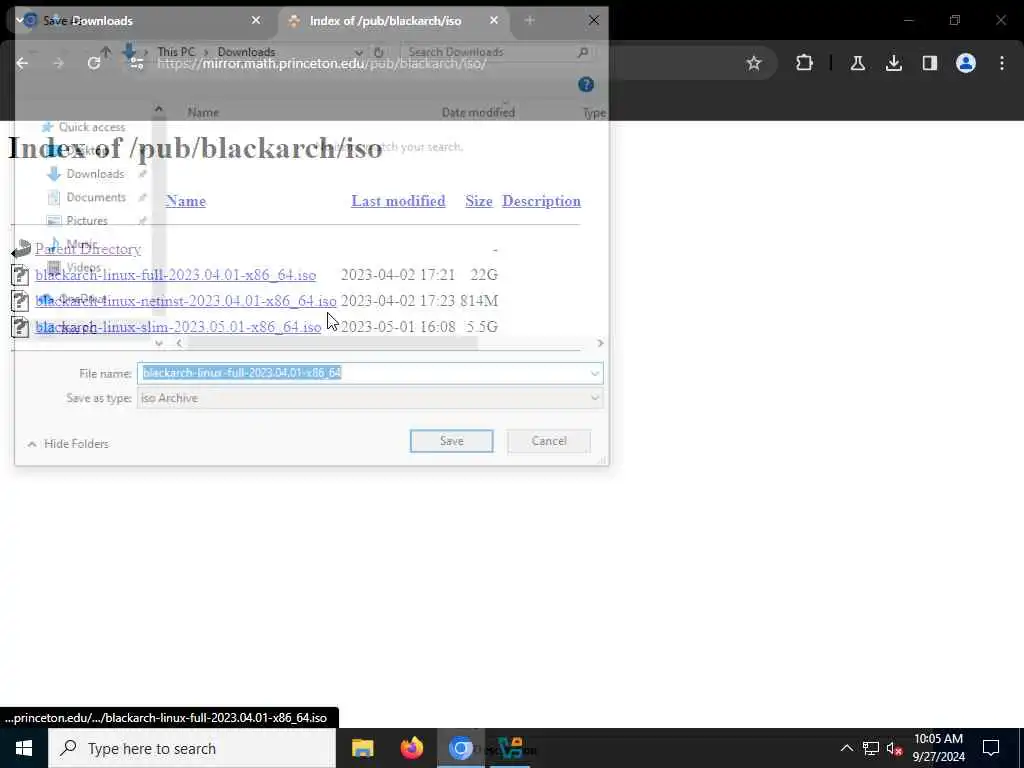Viewport: 1024px width, 768px height.
Task: Bookmark this page with the star icon
Action: point(754,63)
